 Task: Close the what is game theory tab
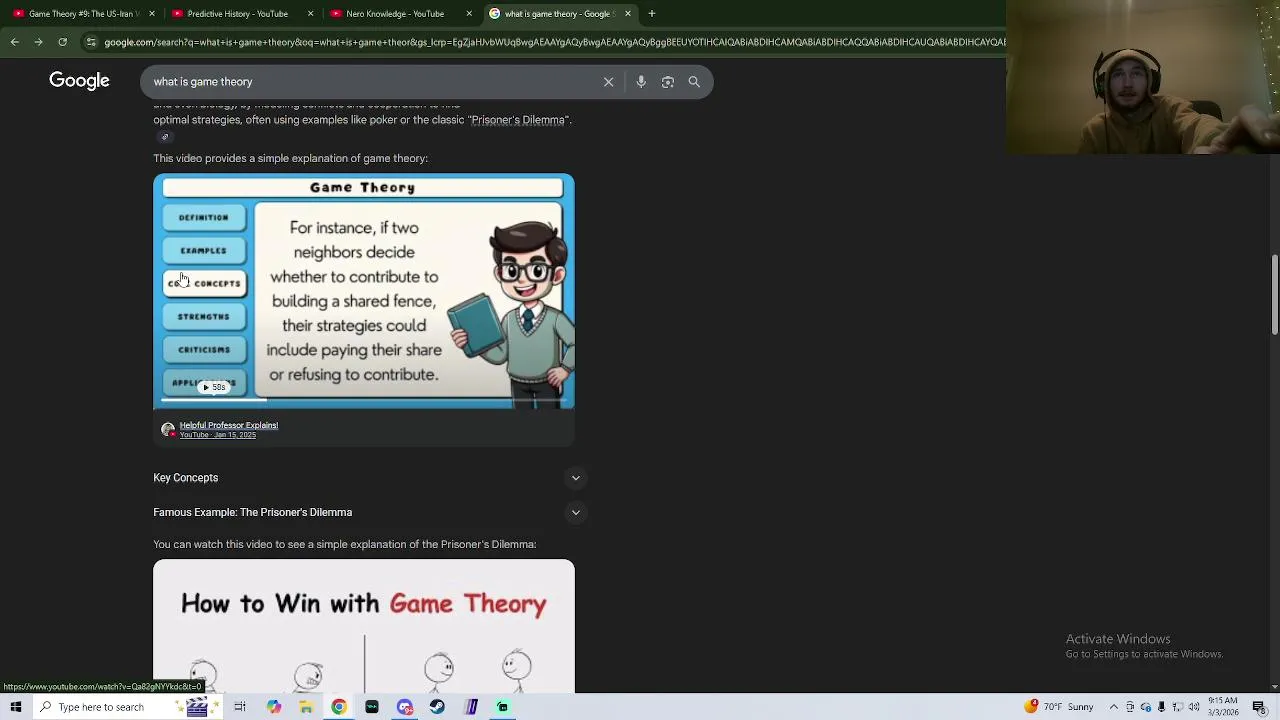point(628,14)
